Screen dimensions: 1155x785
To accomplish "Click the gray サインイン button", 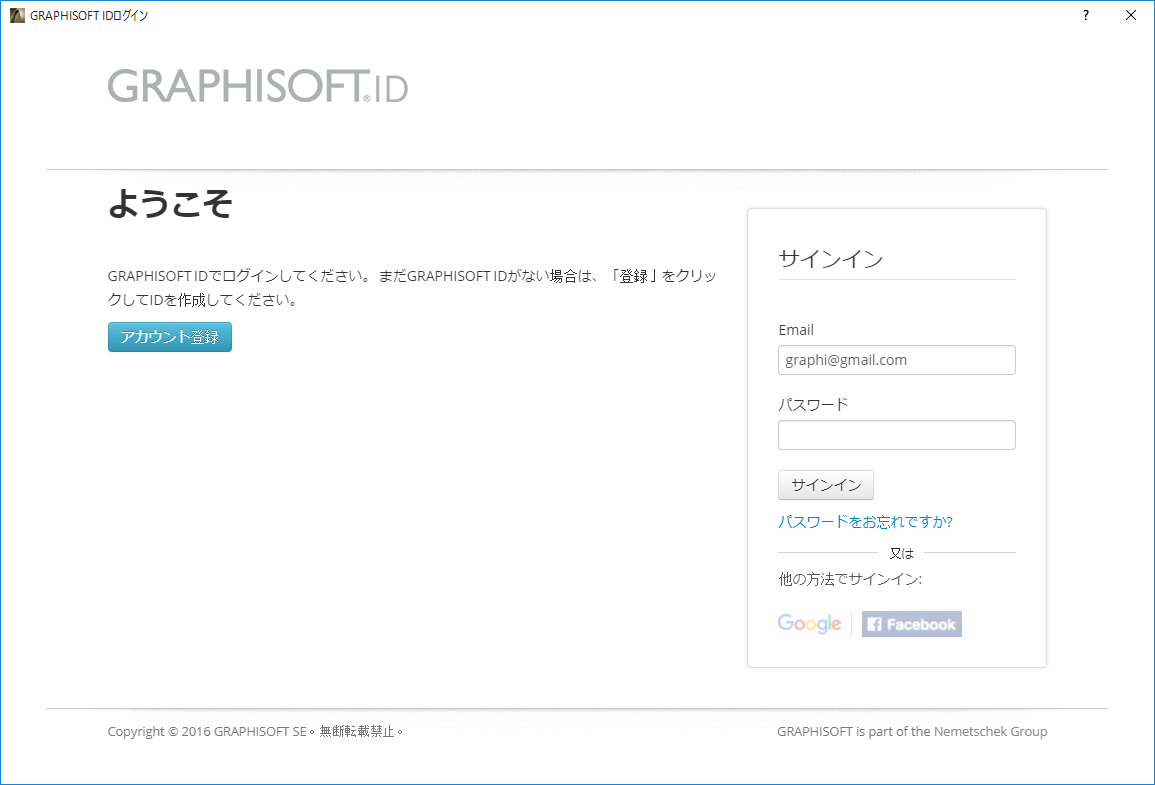I will 826,485.
